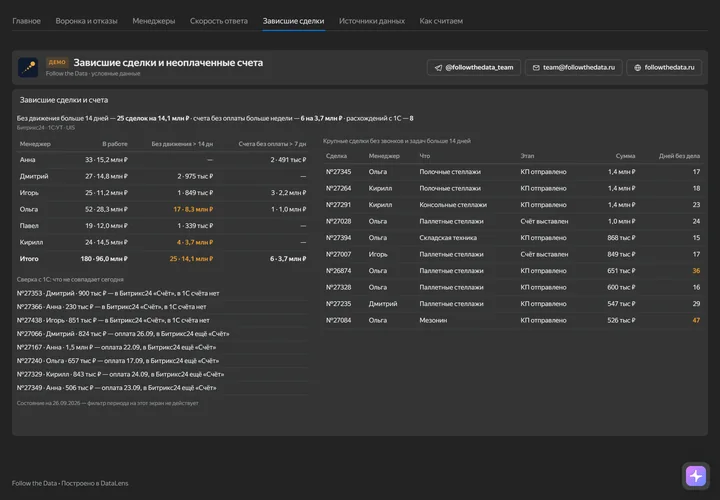This screenshot has height=500, width=720.
Task: Click the orange value 4 · 3,7 млн ₽
Action: [x=195, y=242]
